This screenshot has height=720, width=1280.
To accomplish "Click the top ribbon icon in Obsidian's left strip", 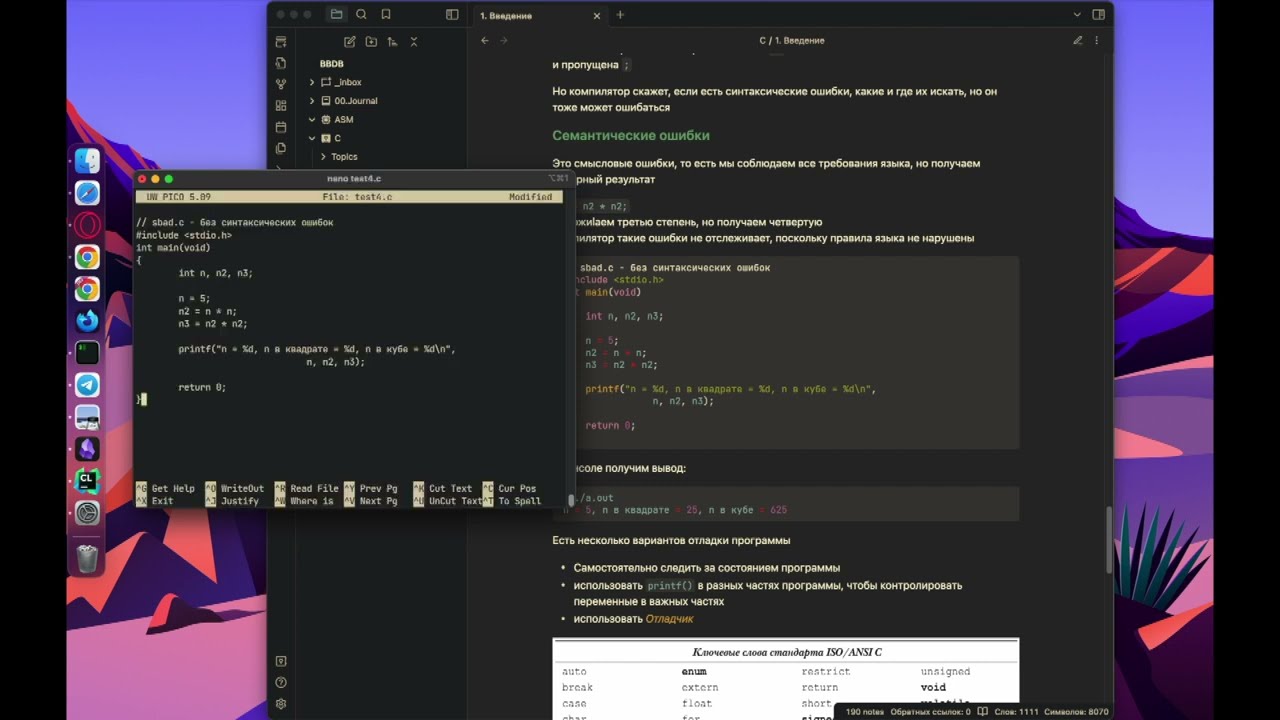I will (x=281, y=42).
